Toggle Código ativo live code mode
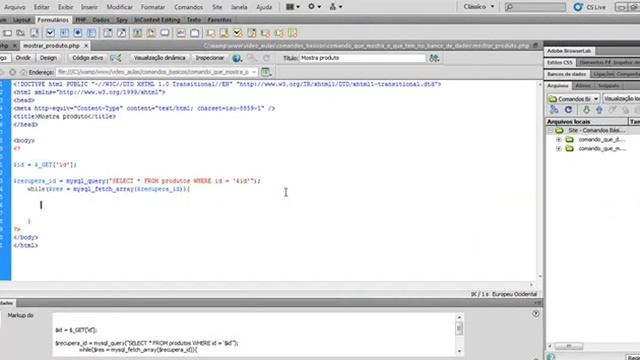 coord(87,58)
